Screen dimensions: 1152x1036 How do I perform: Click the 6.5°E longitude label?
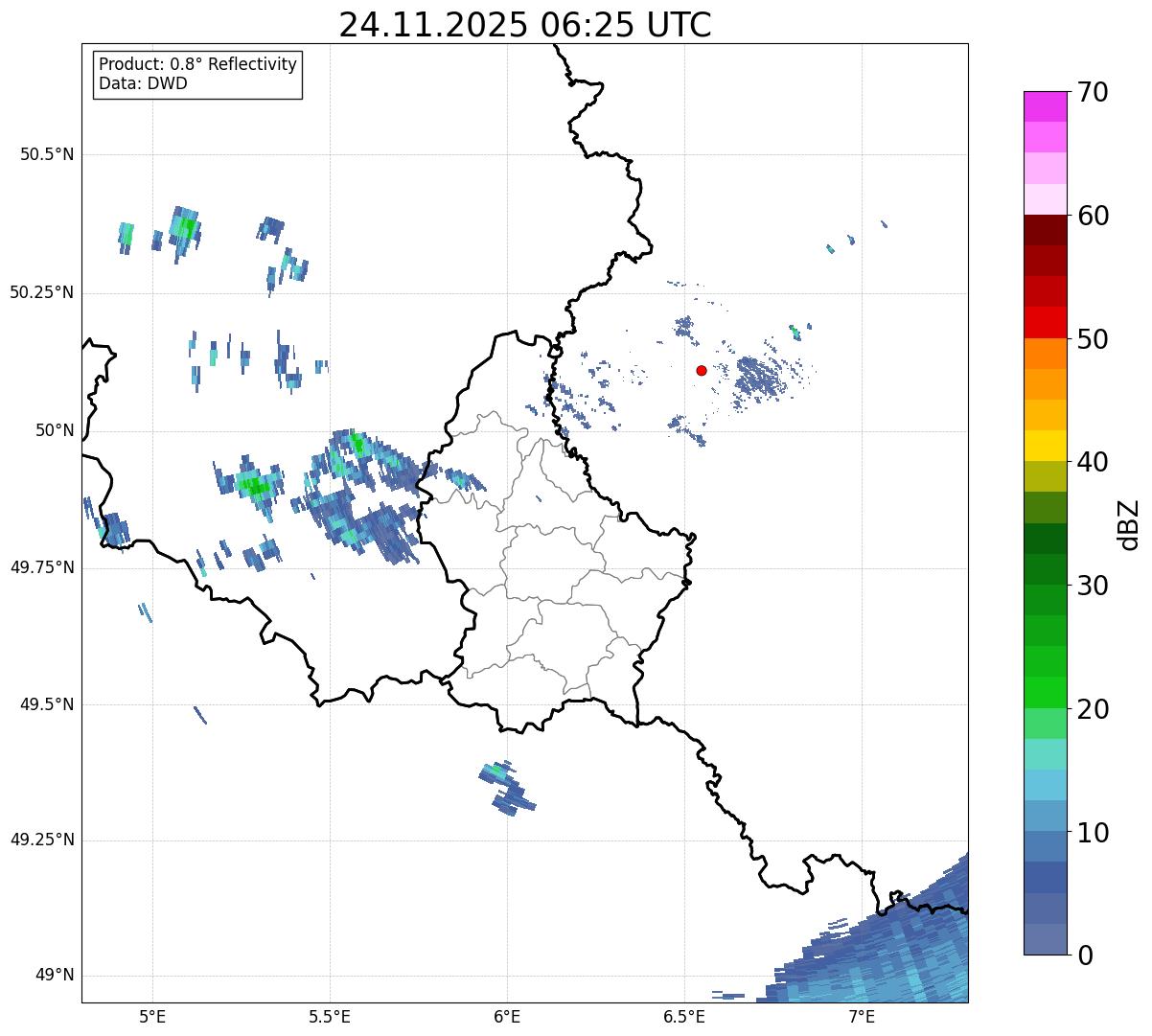click(x=684, y=1016)
